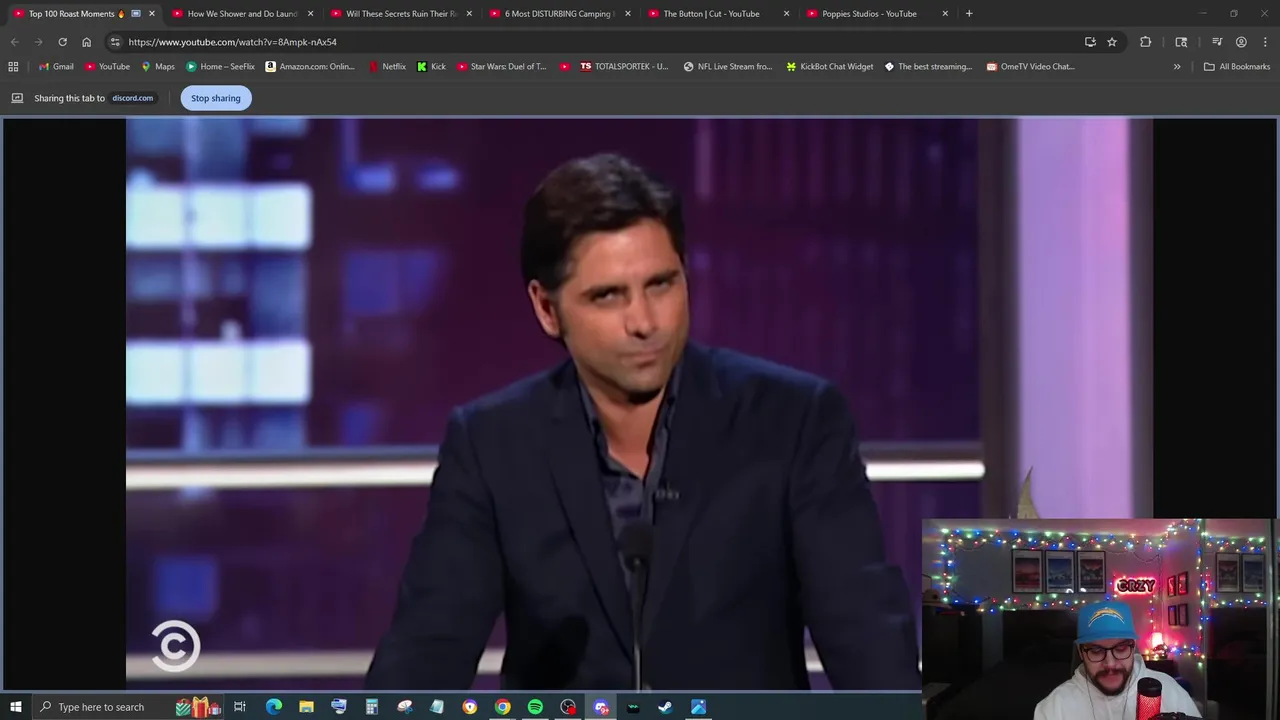Open the Netflix bookmark
The width and height of the screenshot is (1280, 720).
pyautogui.click(x=387, y=67)
